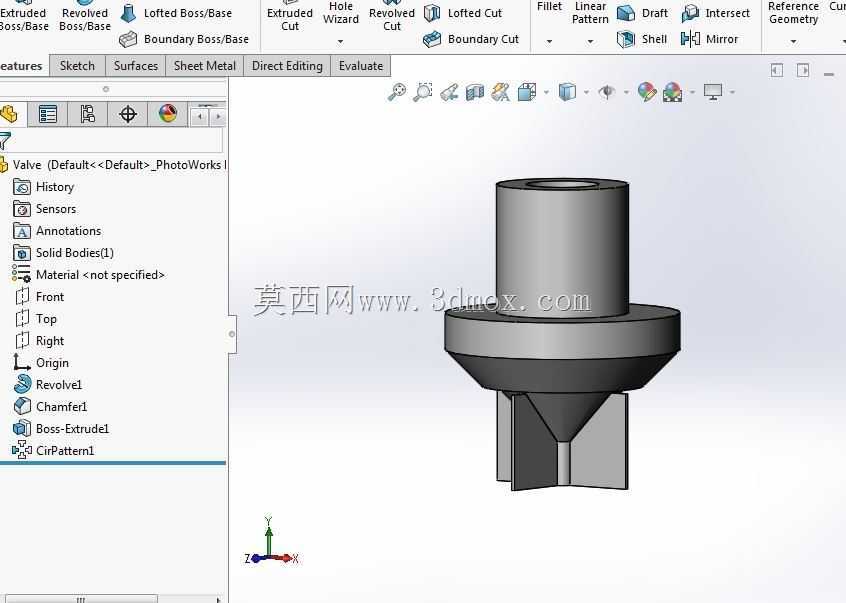This screenshot has width=846, height=603.
Task: Switch to the Sketch tab
Action: point(77,66)
